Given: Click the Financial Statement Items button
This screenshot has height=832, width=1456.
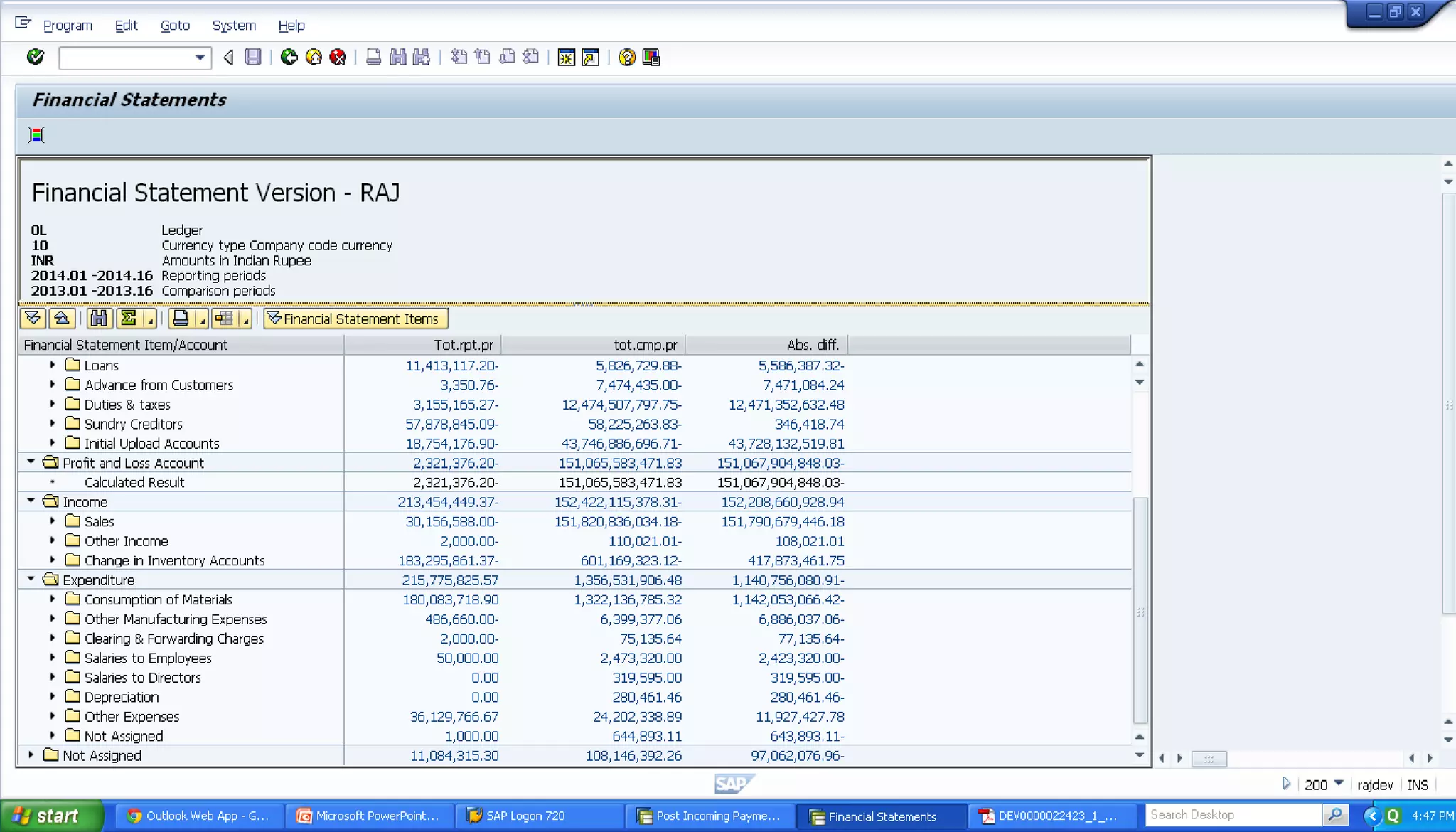Looking at the screenshot, I should click(x=355, y=319).
